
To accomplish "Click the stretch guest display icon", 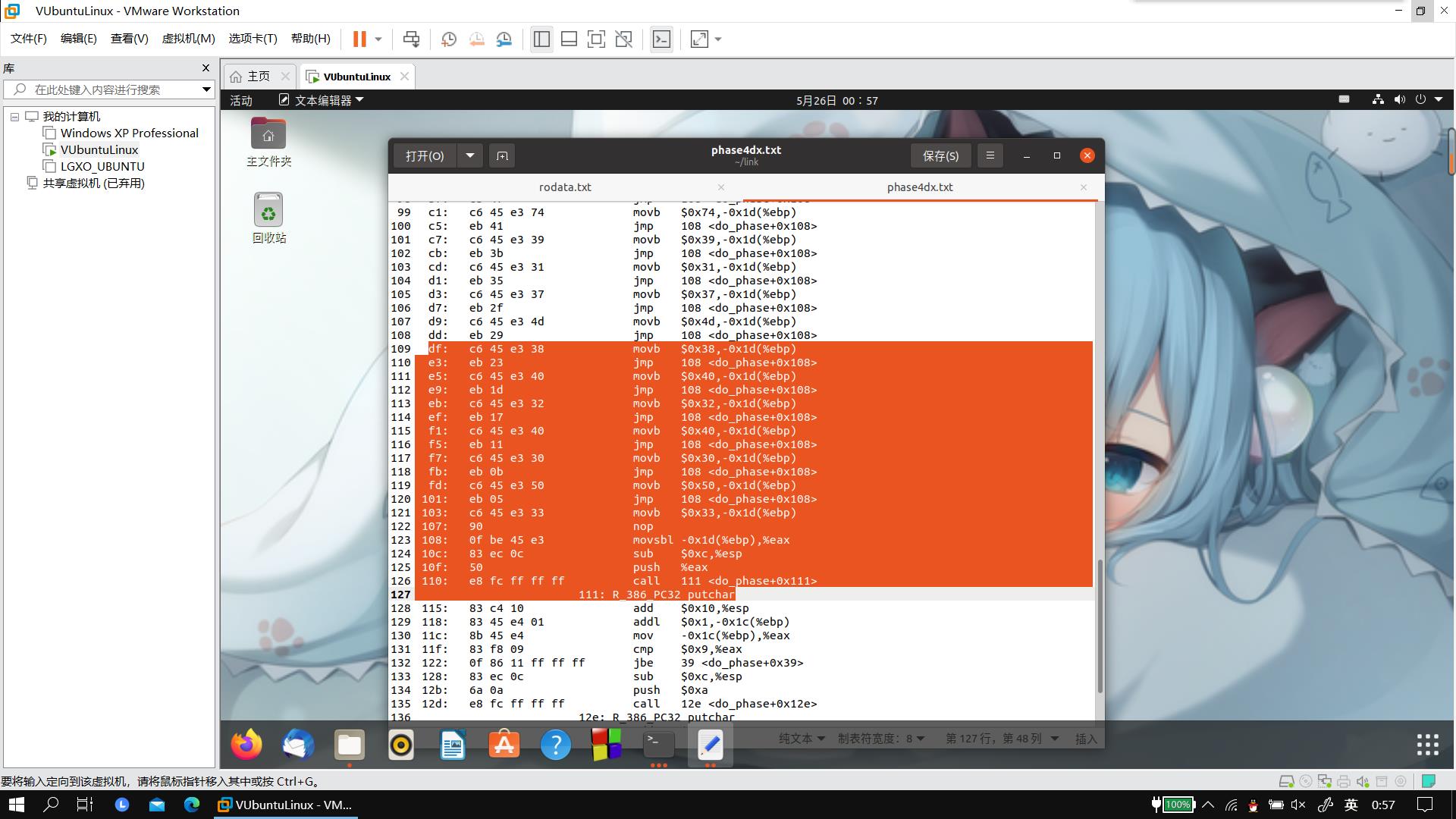I will point(699,39).
